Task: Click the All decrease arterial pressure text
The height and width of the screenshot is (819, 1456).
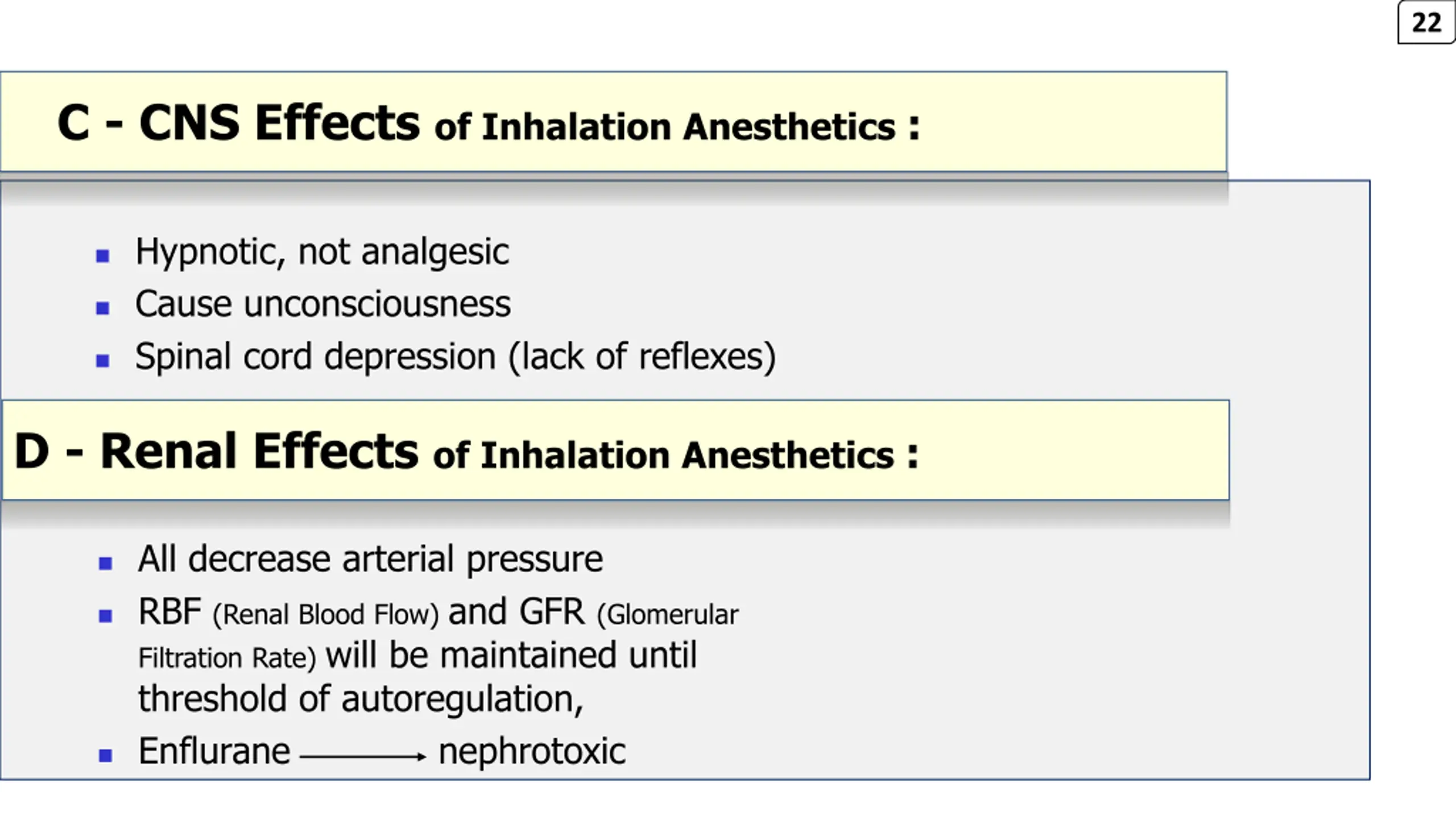Action: 371,559
